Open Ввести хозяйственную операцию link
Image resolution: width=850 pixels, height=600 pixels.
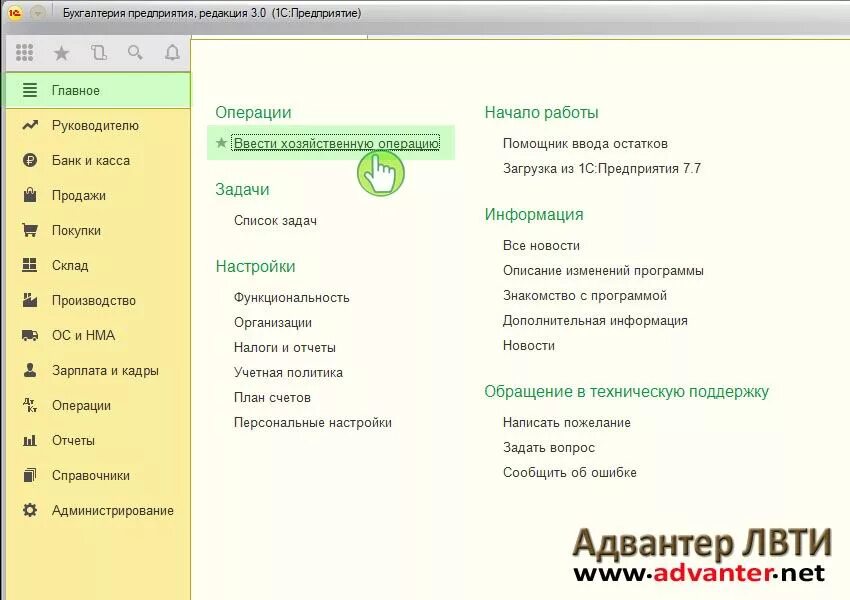[x=336, y=143]
